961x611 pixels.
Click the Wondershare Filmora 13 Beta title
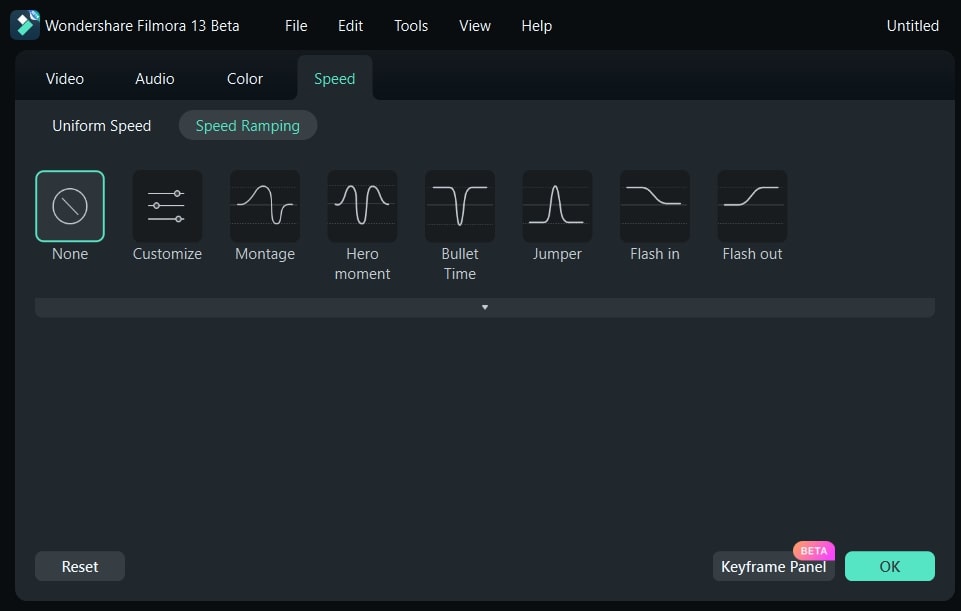click(x=142, y=26)
